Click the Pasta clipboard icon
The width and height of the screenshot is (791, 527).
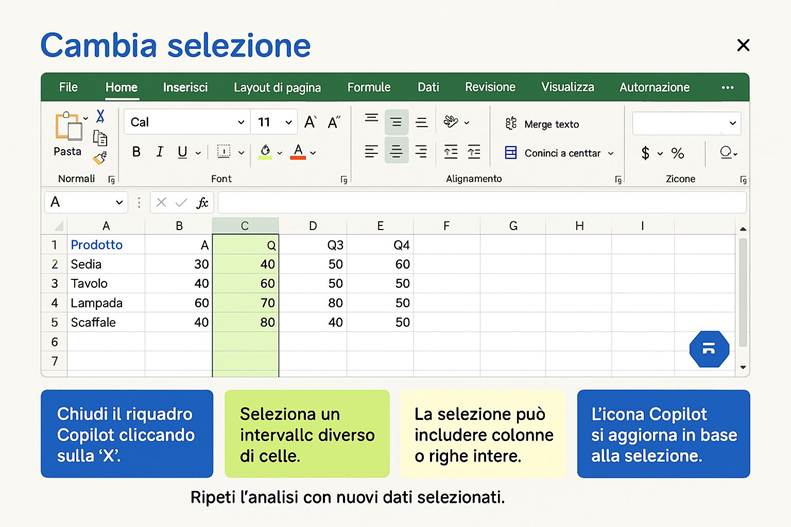click(68, 126)
